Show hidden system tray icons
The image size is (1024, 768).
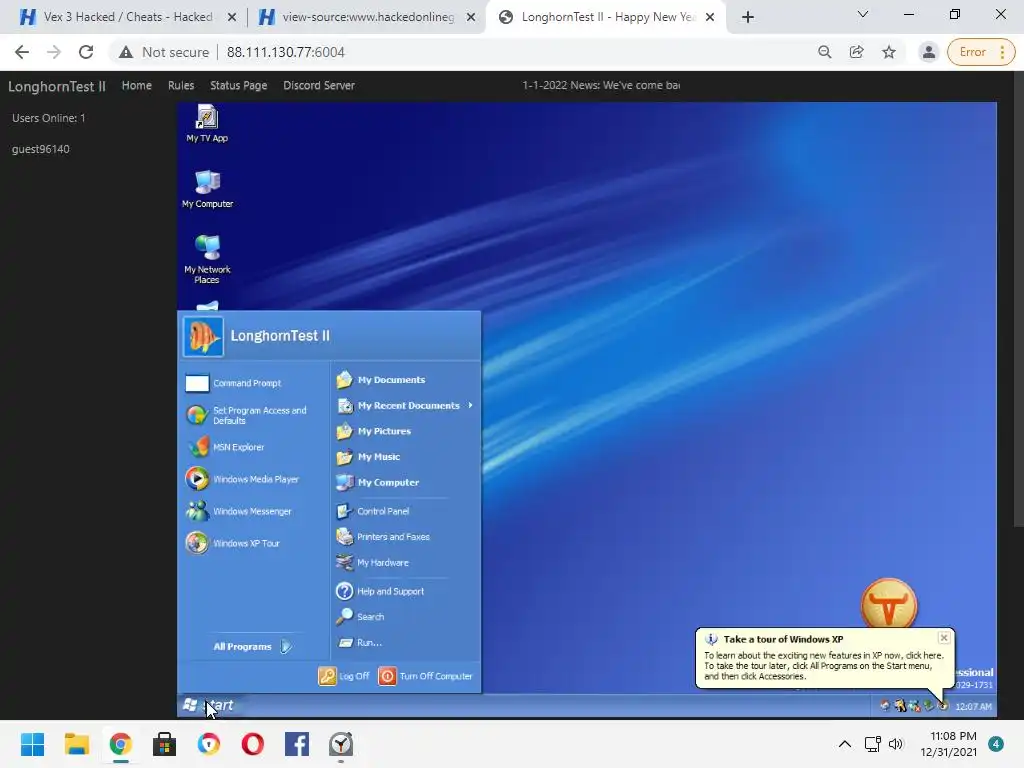(x=844, y=744)
